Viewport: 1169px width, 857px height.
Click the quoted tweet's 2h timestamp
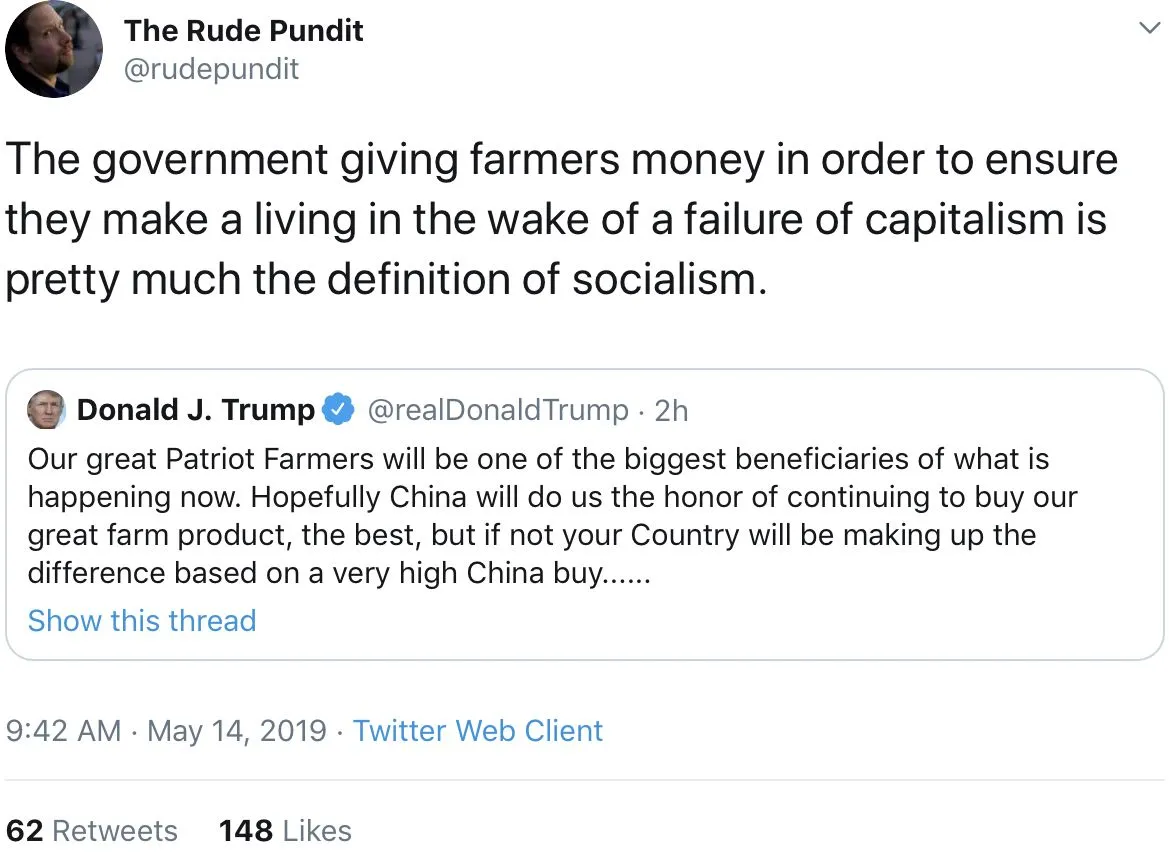pos(671,410)
